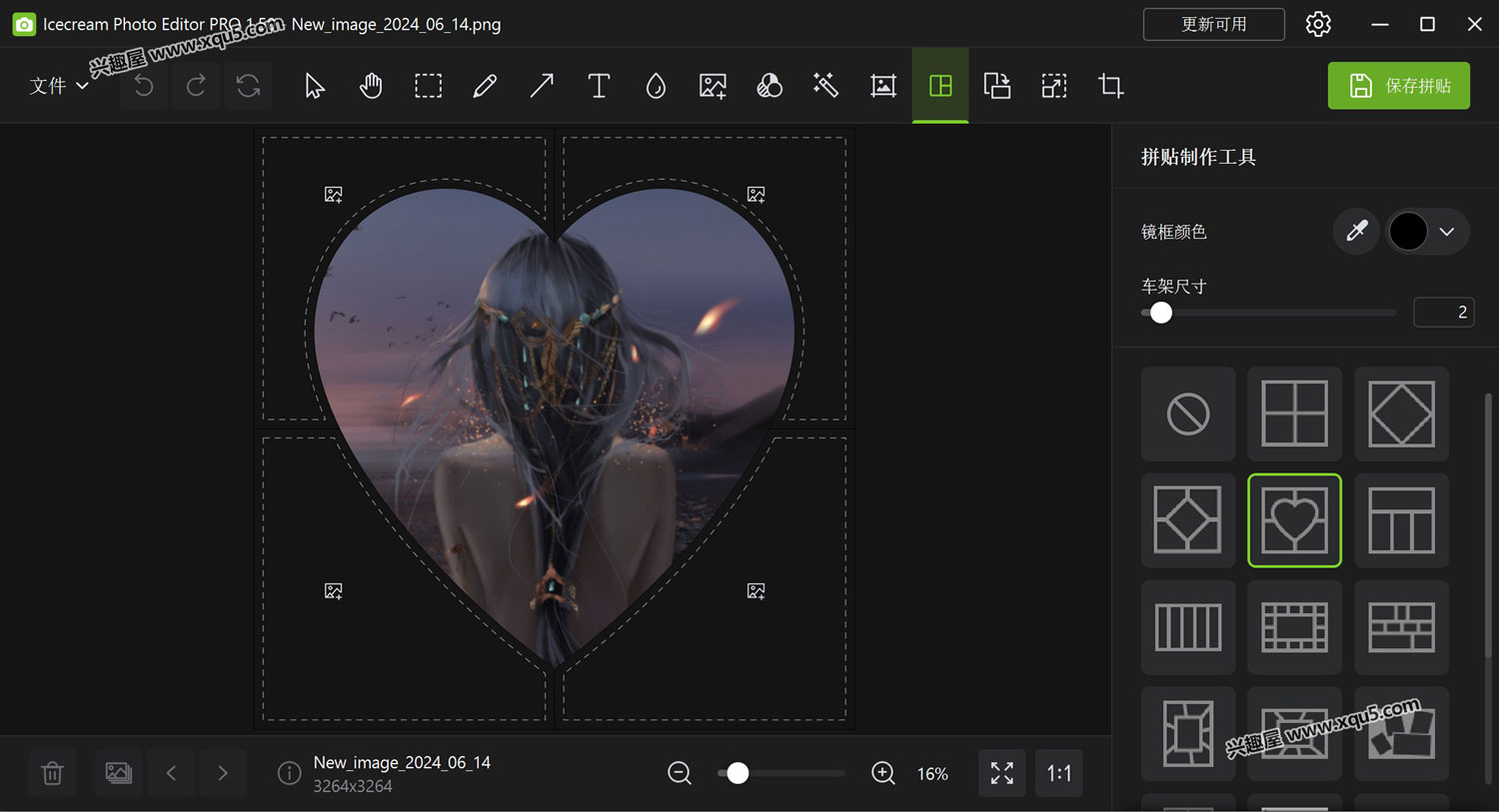Click the 镜框颜色 label
Screen dimensions: 1499x812
click(x=1174, y=232)
